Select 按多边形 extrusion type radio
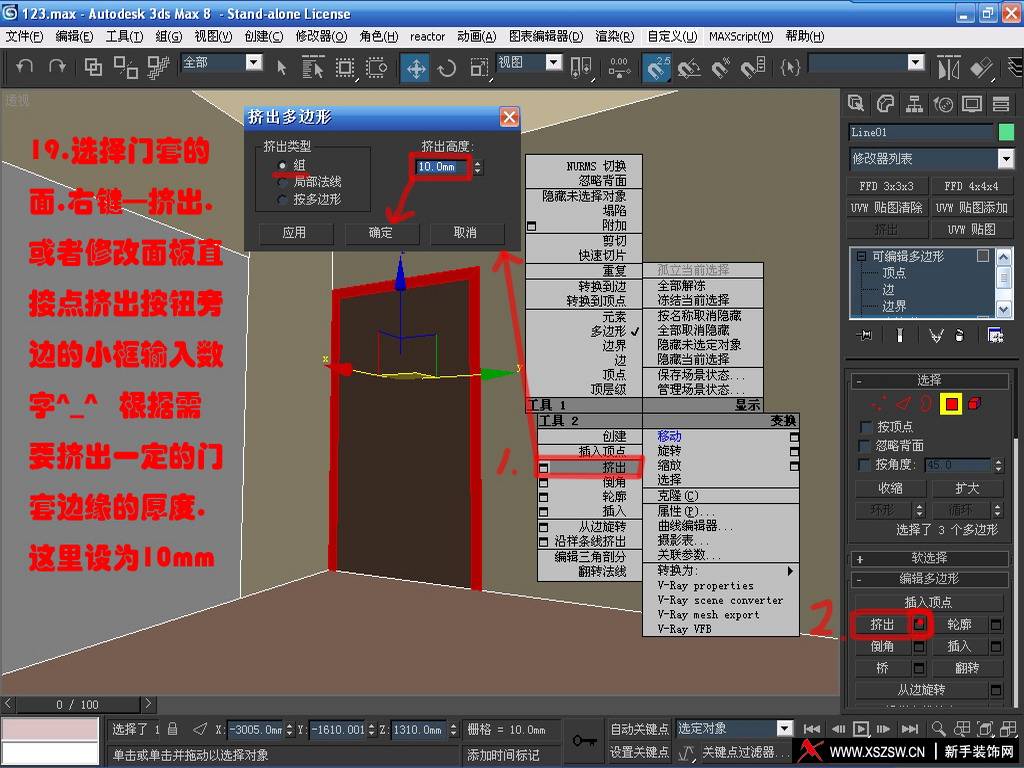Viewport: 1024px width, 768px height. tap(282, 199)
